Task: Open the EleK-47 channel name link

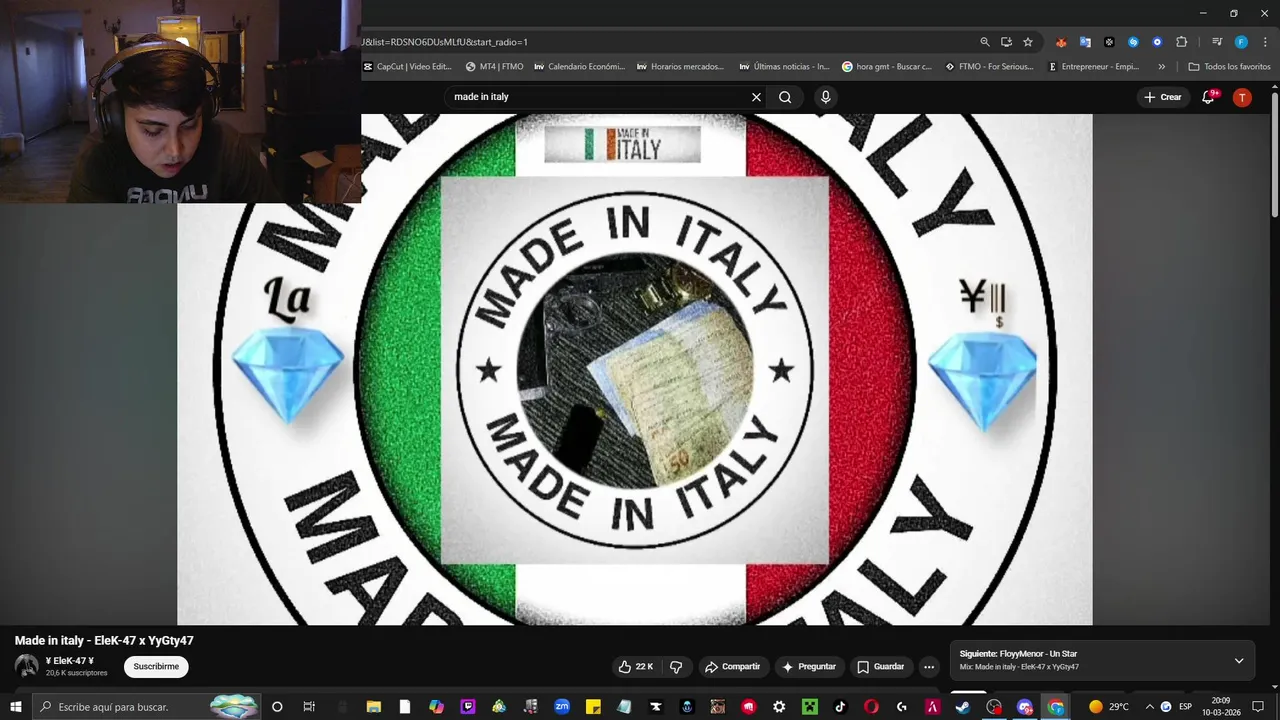Action: tap(70, 661)
